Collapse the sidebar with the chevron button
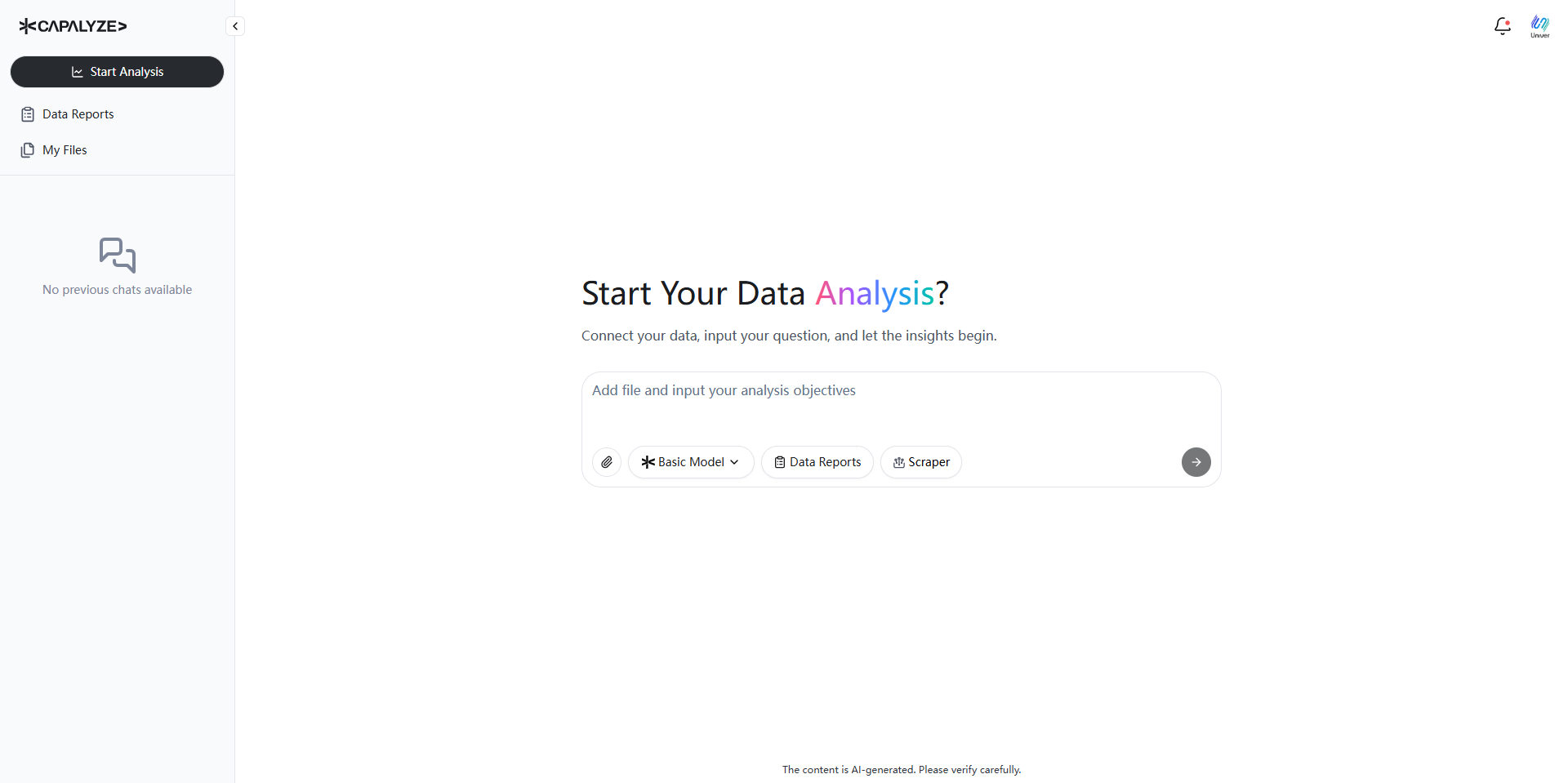1568x783 pixels. 235,26
